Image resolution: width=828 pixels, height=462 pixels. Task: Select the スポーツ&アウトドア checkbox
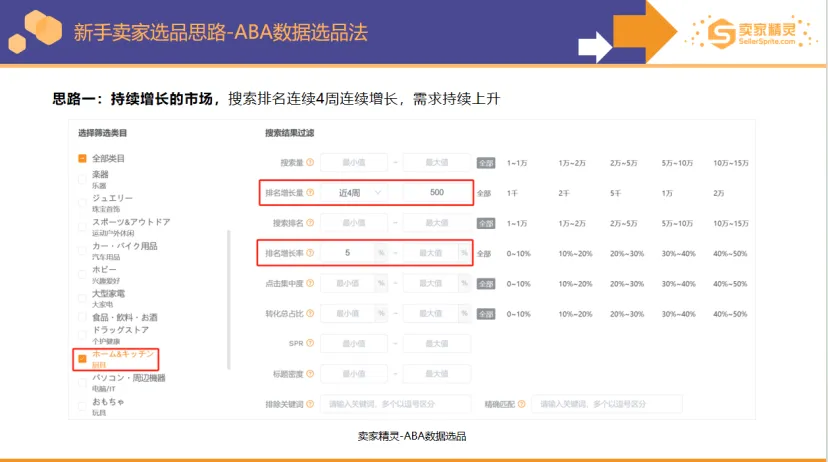tap(82, 227)
